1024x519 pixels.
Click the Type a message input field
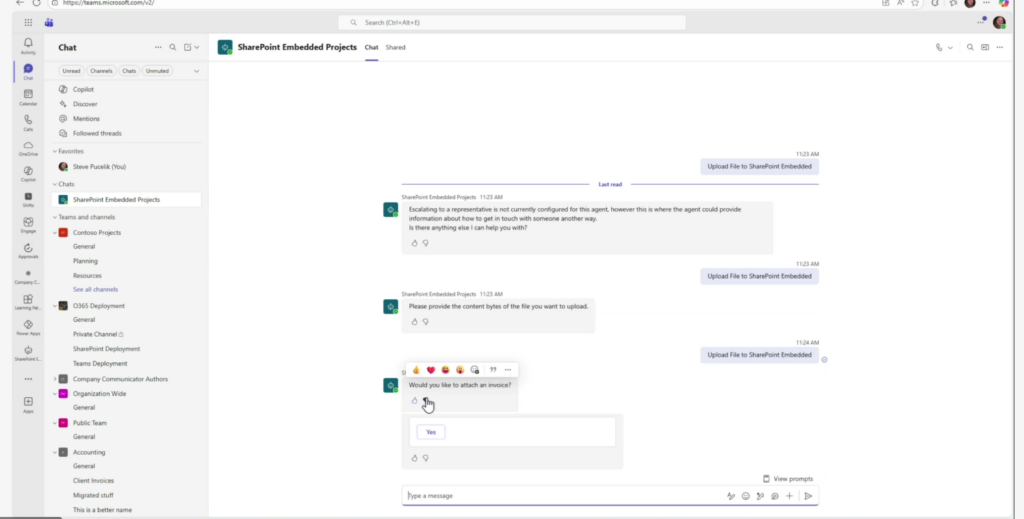coord(560,496)
